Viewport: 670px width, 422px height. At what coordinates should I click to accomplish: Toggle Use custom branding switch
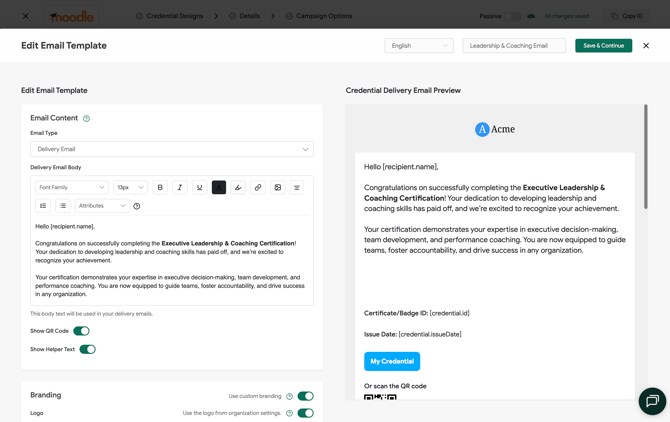pyautogui.click(x=306, y=396)
